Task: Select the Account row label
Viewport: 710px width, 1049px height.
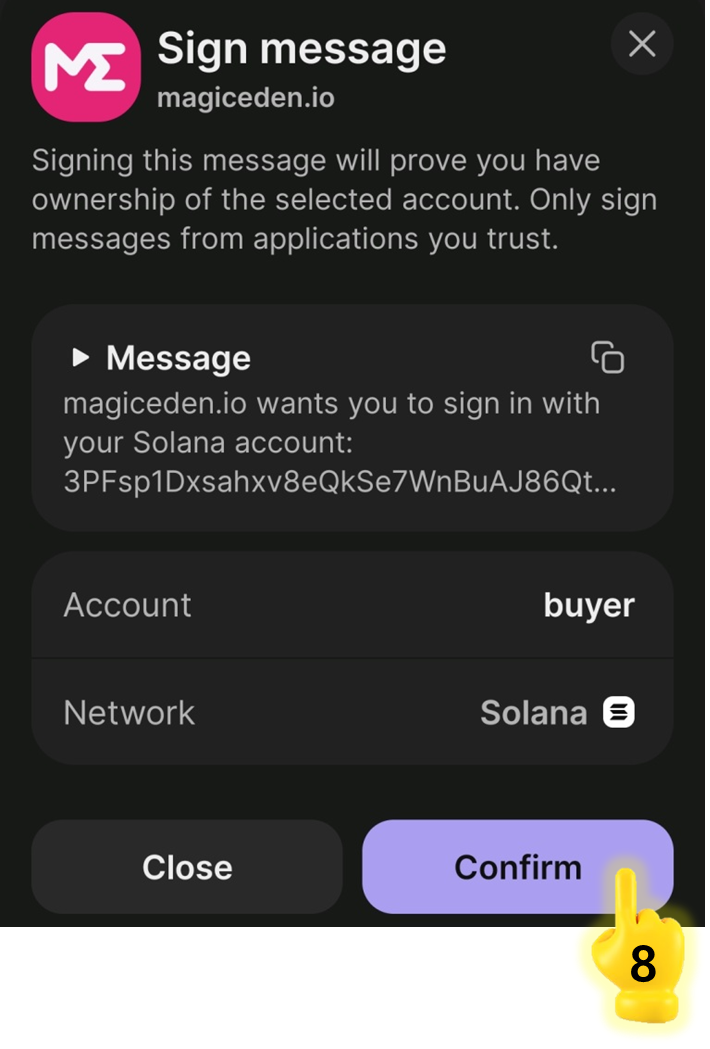Action: 127,605
